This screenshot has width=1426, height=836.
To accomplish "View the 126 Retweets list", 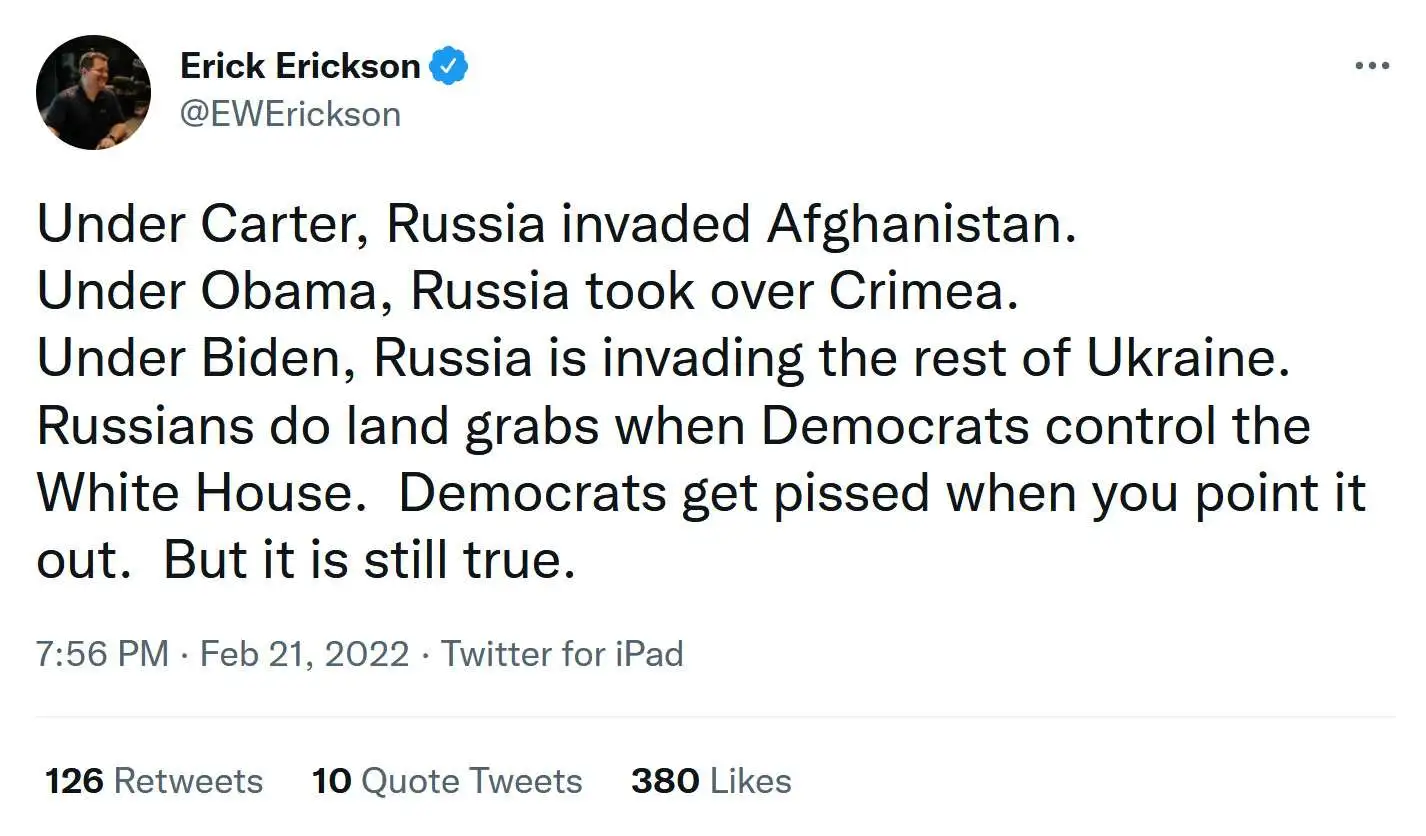I will coord(154,781).
